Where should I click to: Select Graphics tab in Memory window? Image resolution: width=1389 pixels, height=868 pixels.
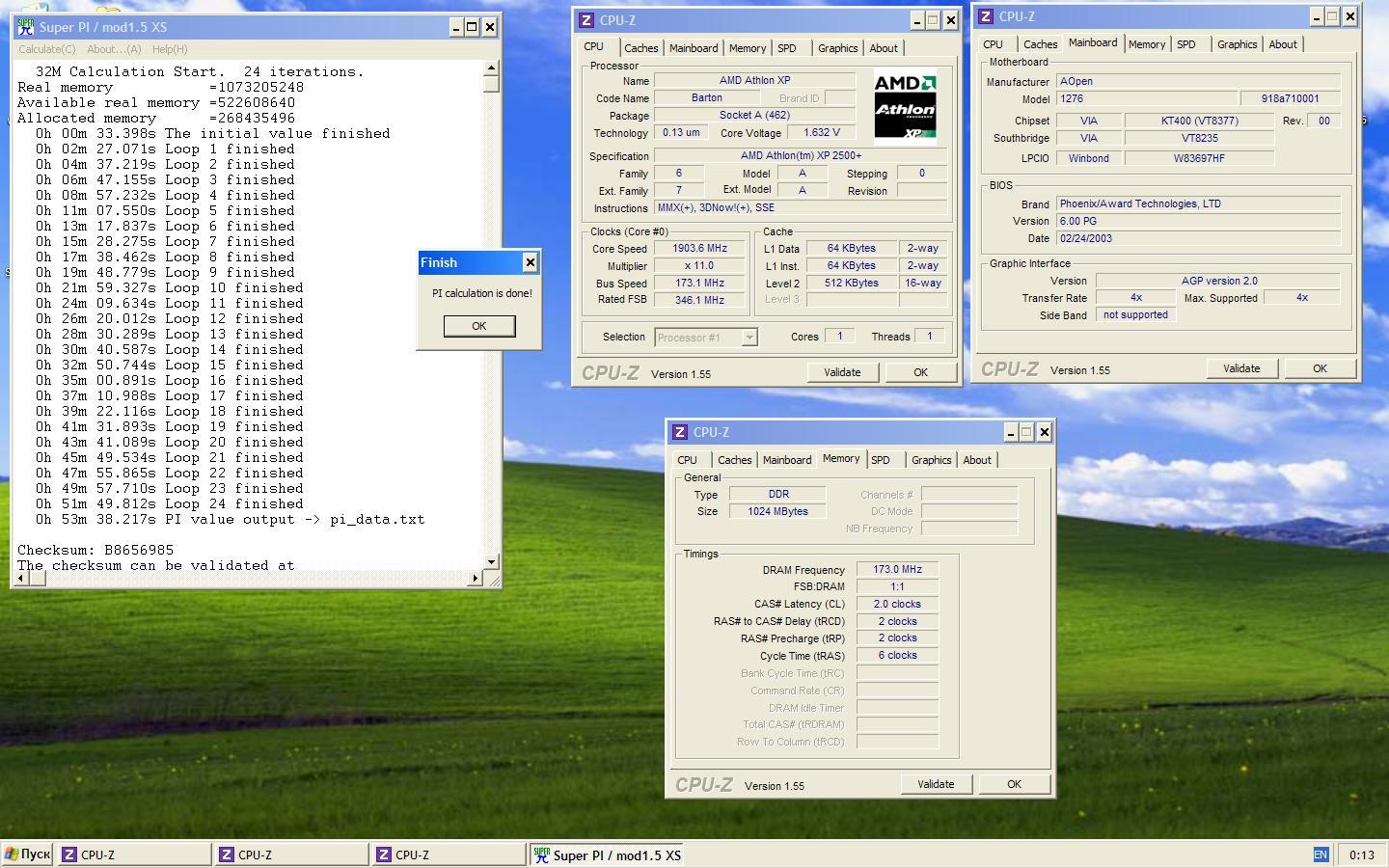931,460
